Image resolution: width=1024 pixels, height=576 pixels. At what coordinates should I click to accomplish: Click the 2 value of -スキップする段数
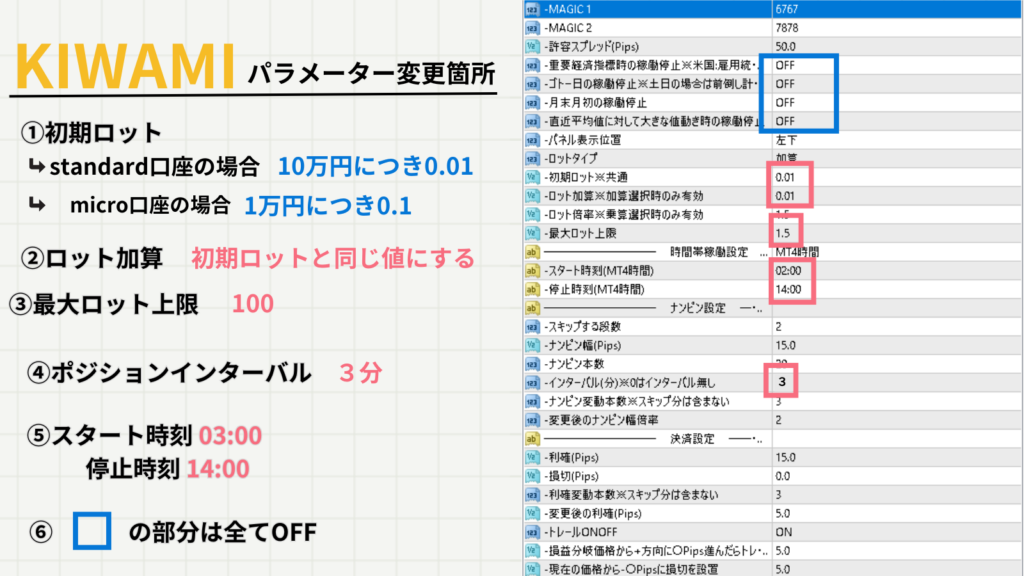click(x=778, y=327)
